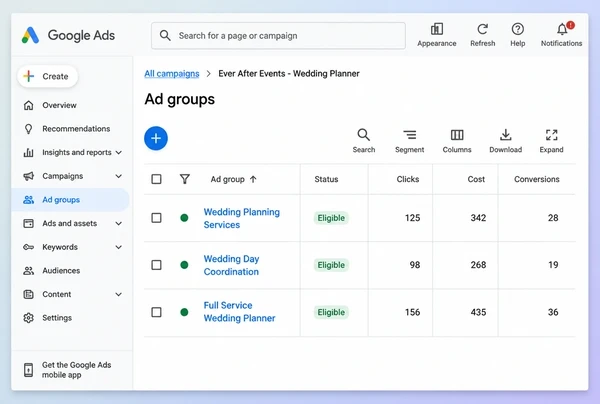The width and height of the screenshot is (600, 404).
Task: Click the page or campaign search field
Action: 278,36
